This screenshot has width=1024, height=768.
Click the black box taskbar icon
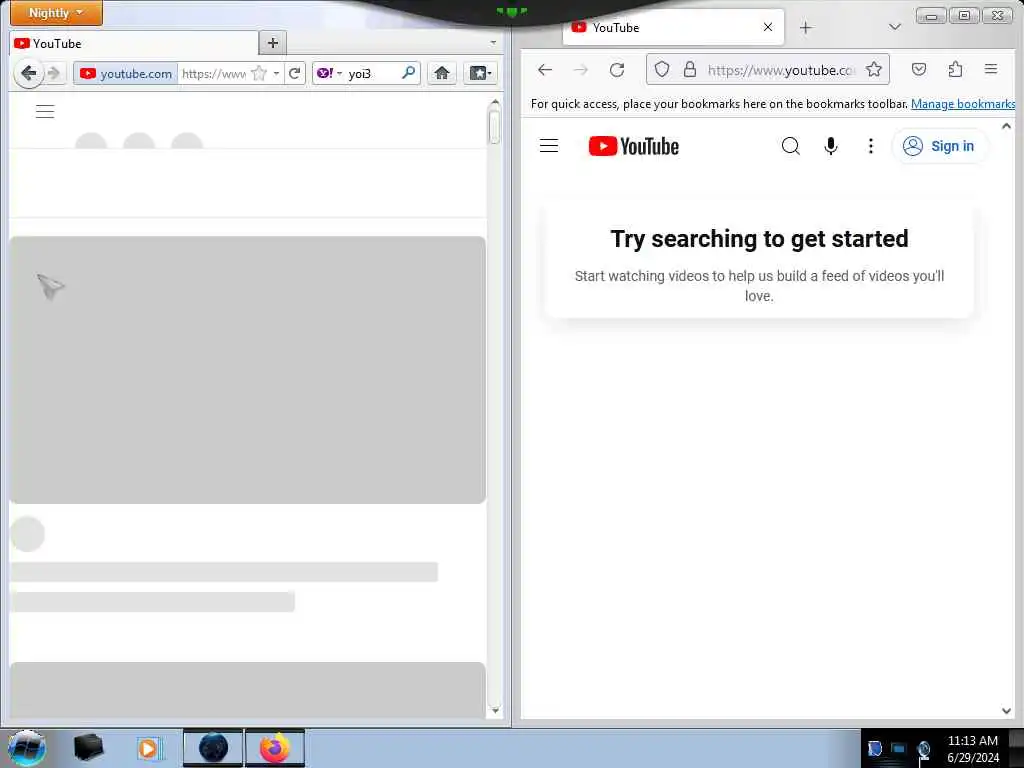pos(89,748)
